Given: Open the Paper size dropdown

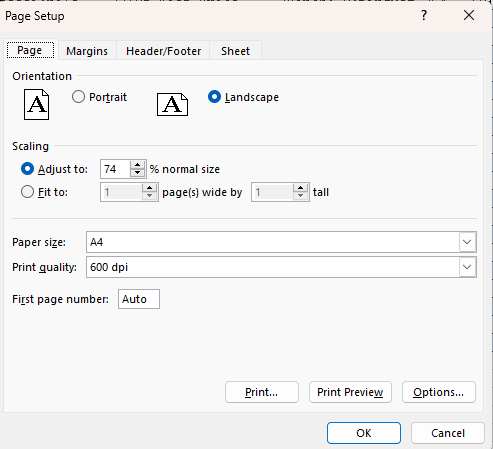Looking at the screenshot, I should 467,242.
